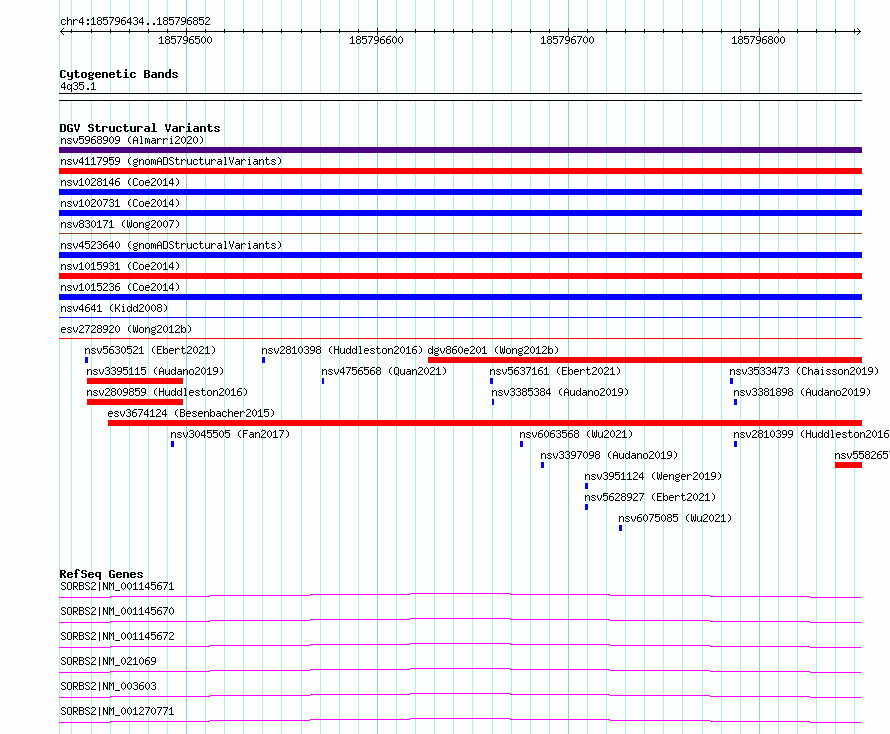Select the red esv3674124 variant bar
This screenshot has width=890, height=734.
pos(485,423)
